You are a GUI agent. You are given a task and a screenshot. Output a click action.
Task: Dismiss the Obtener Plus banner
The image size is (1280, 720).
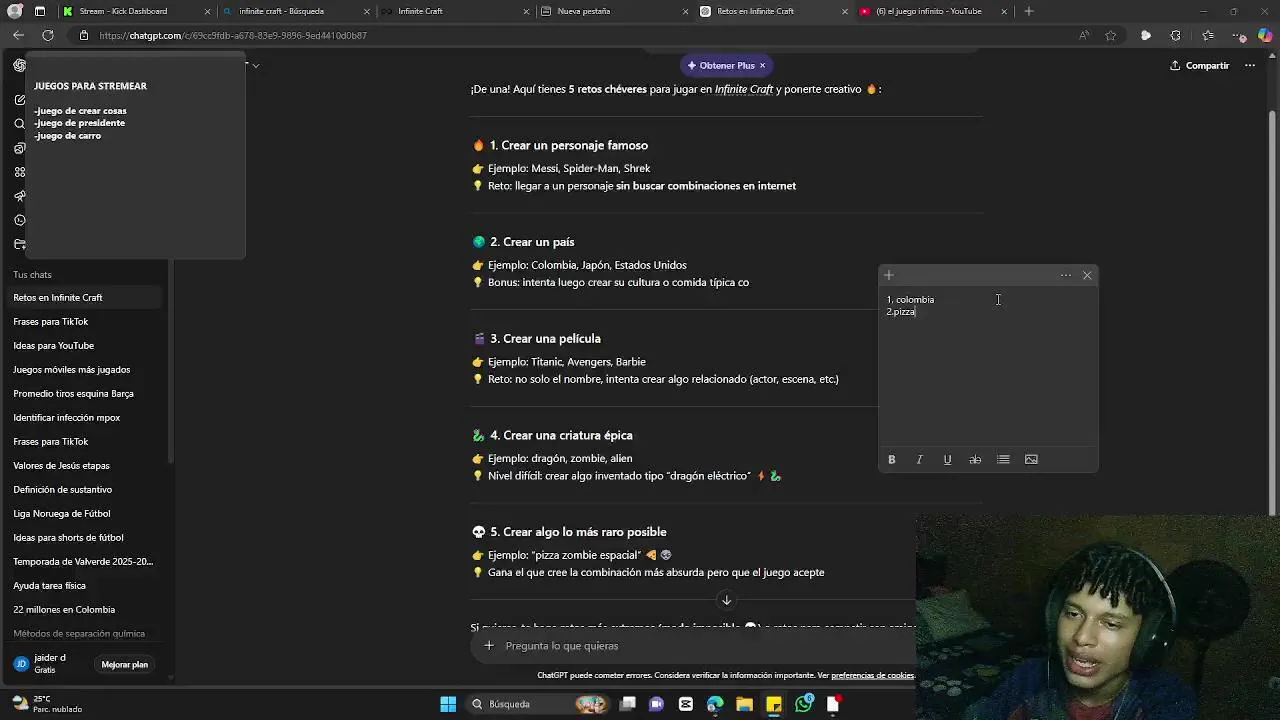point(762,65)
